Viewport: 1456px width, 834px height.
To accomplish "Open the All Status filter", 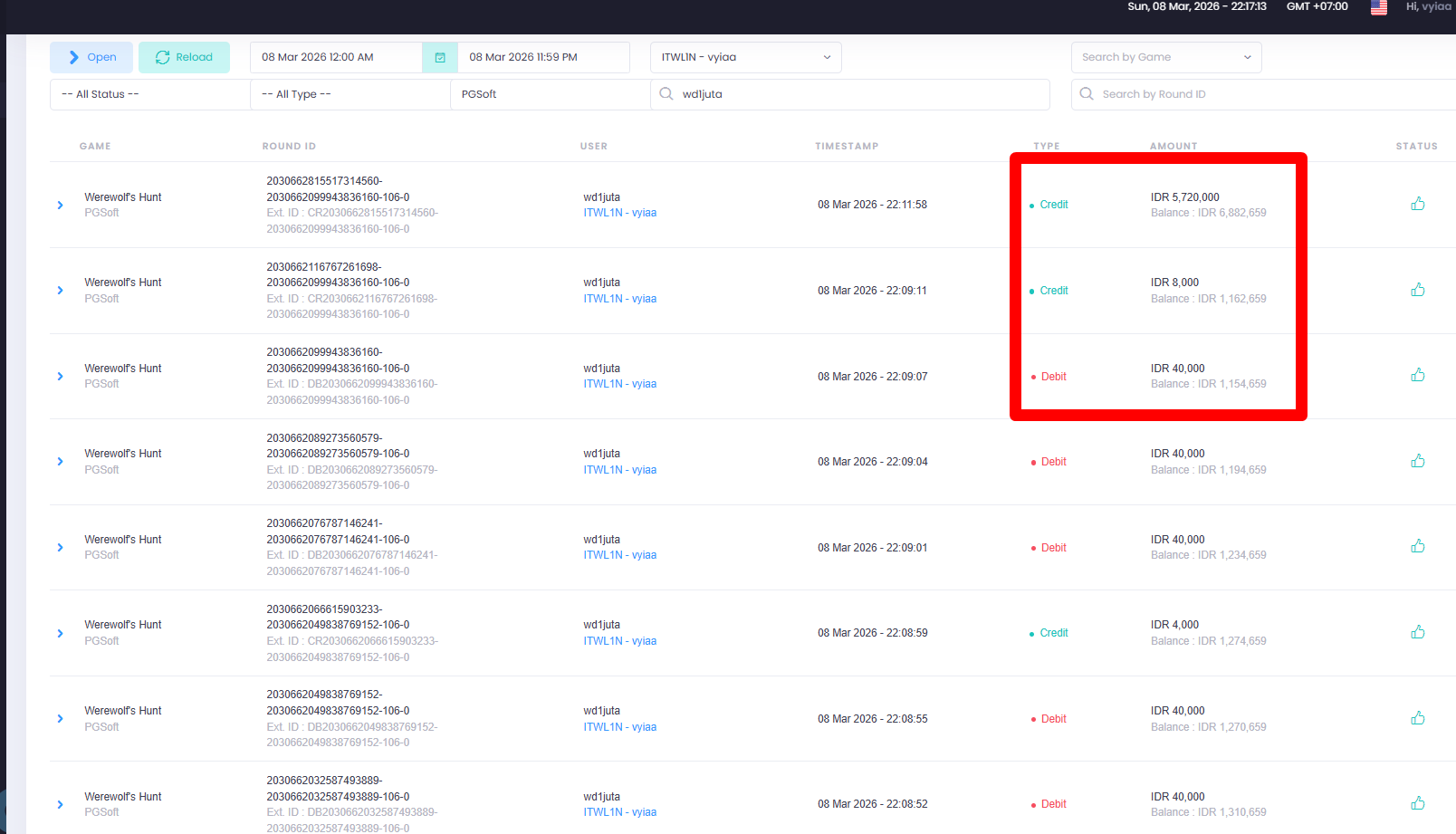I will [150, 94].
